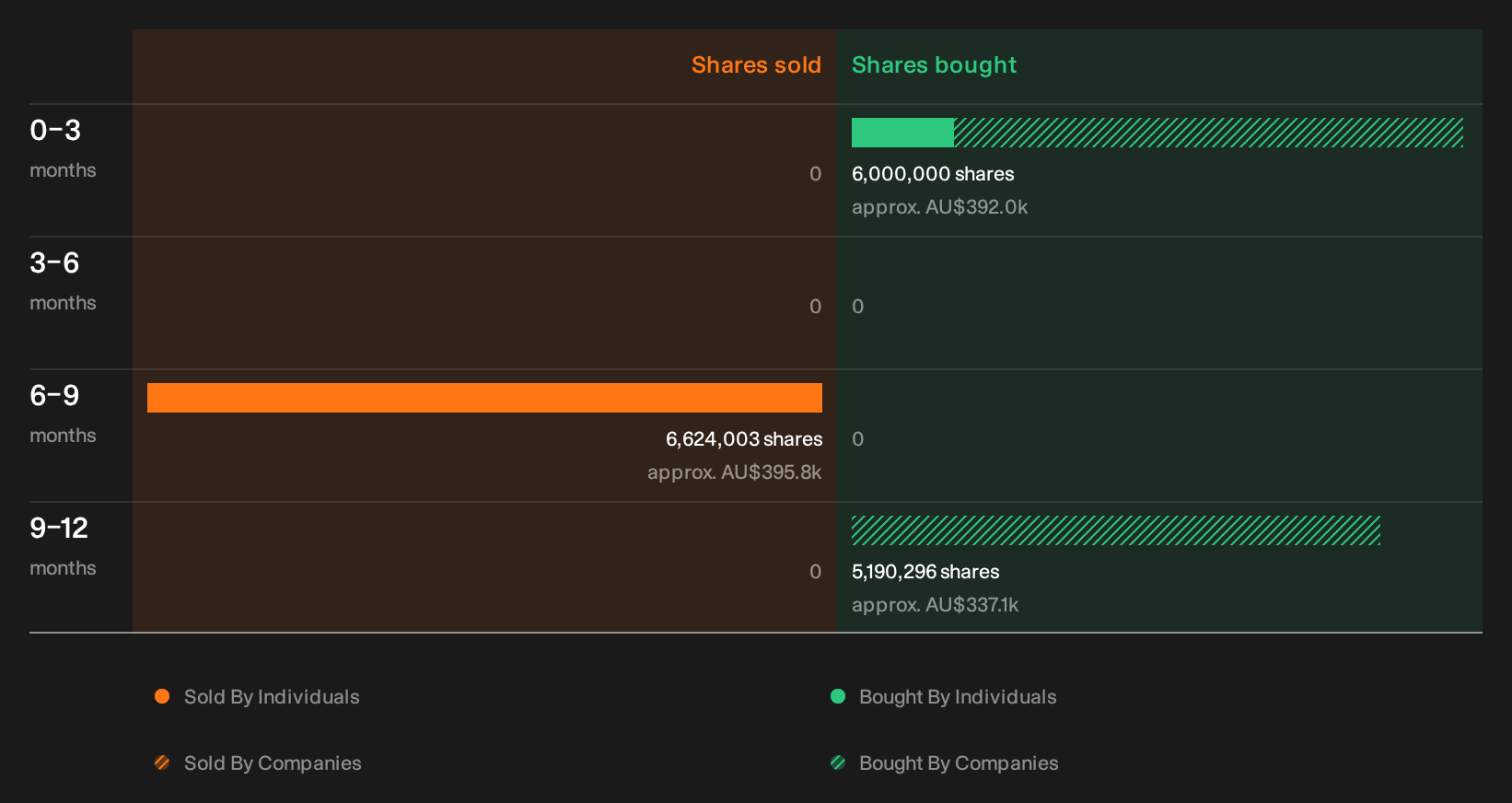Click the orange Sold By Individuals legend dot
Image resolution: width=1512 pixels, height=803 pixels.
(x=162, y=696)
